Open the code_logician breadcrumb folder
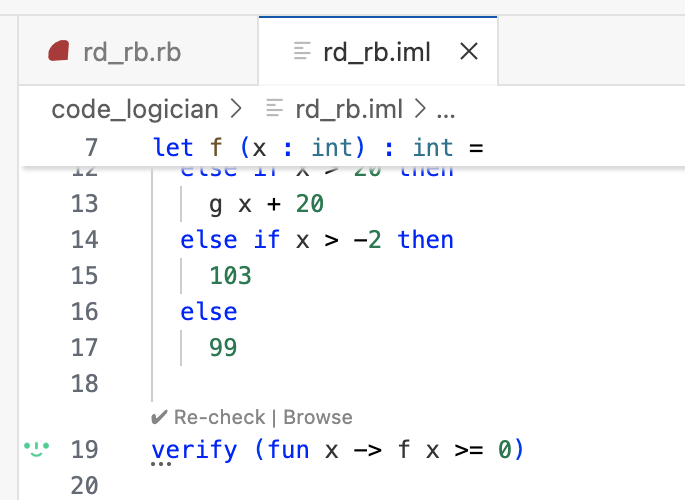685x500 pixels. (136, 108)
